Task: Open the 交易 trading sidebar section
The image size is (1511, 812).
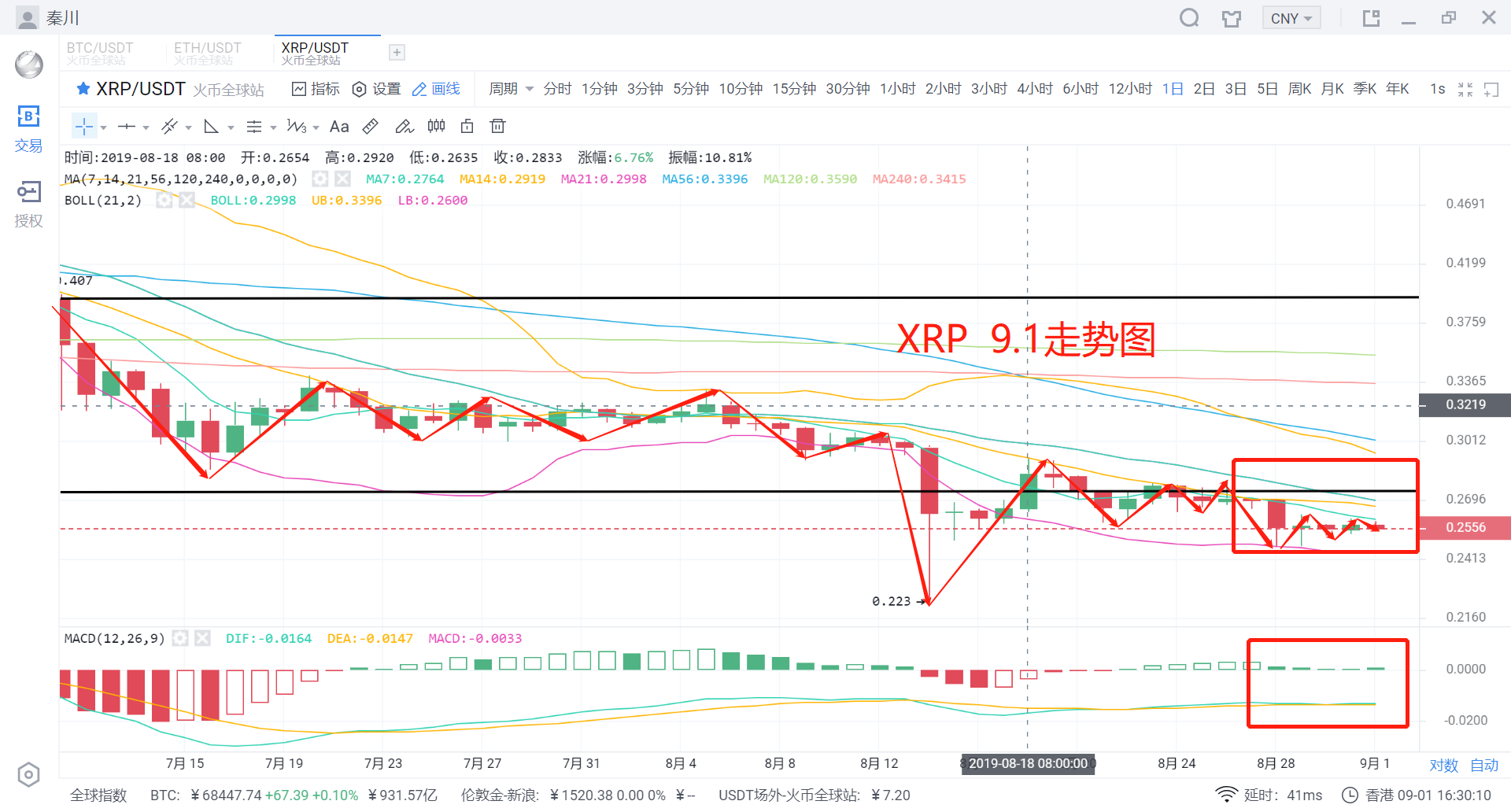Action: coord(28,129)
